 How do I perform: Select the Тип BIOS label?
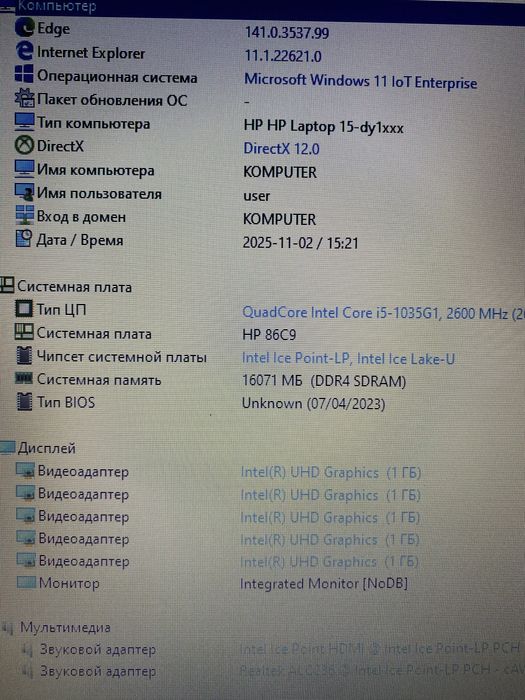click(66, 402)
